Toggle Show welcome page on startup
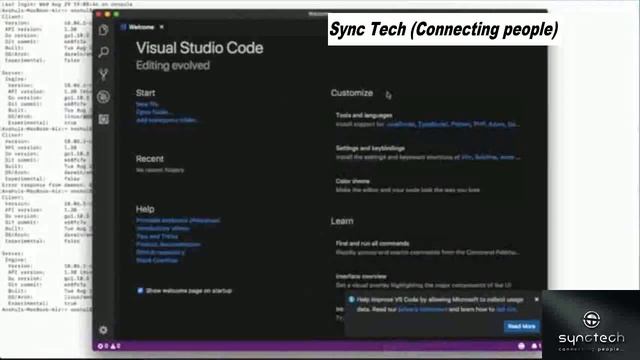This screenshot has width=640, height=360. pos(140,291)
